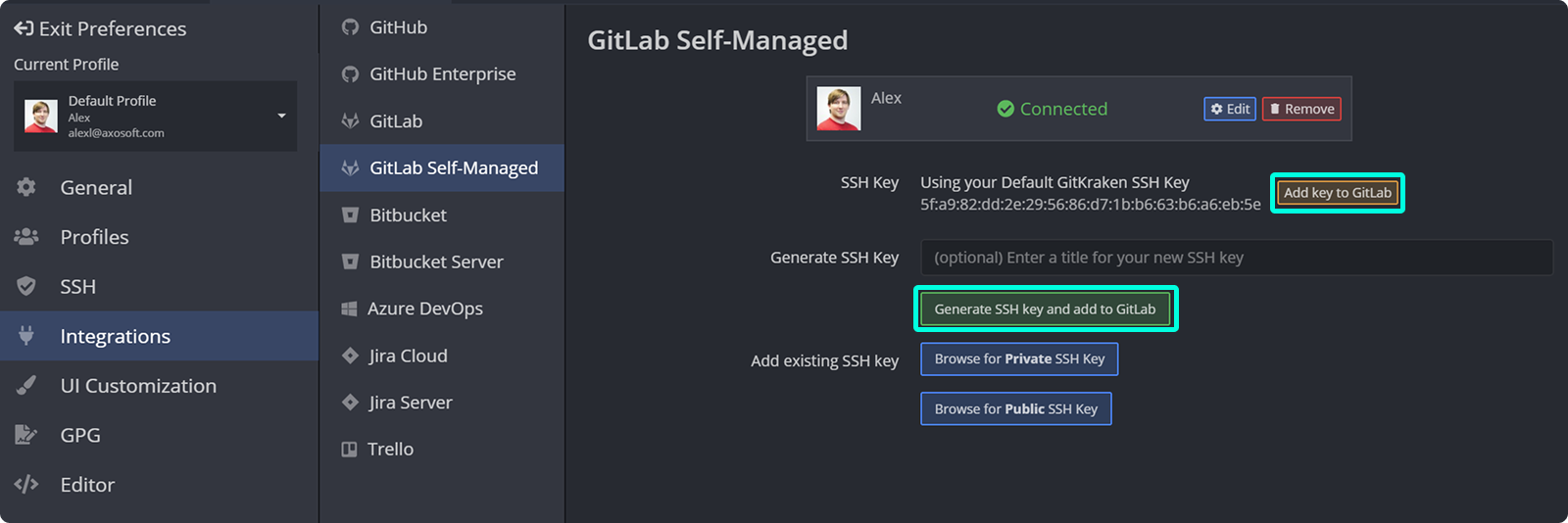Click the General gear icon

26,187
